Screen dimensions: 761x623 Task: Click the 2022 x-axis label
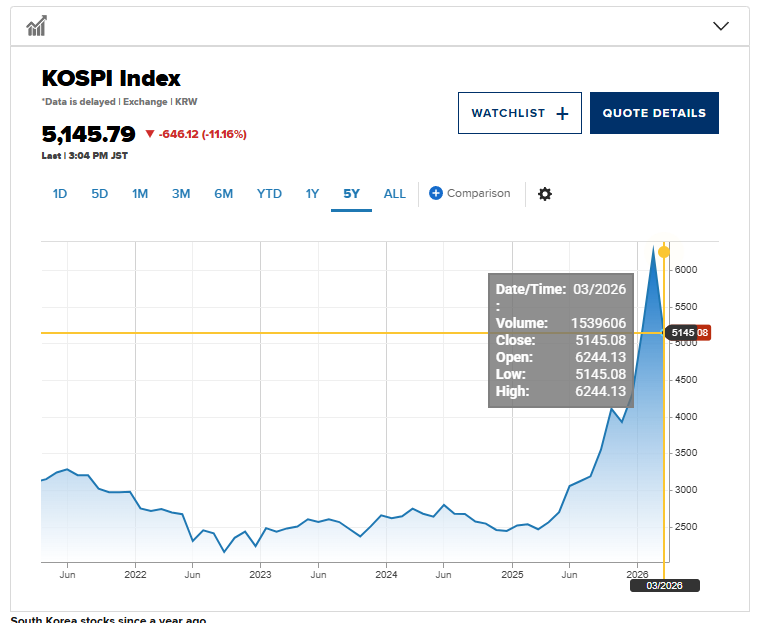[x=135, y=575]
